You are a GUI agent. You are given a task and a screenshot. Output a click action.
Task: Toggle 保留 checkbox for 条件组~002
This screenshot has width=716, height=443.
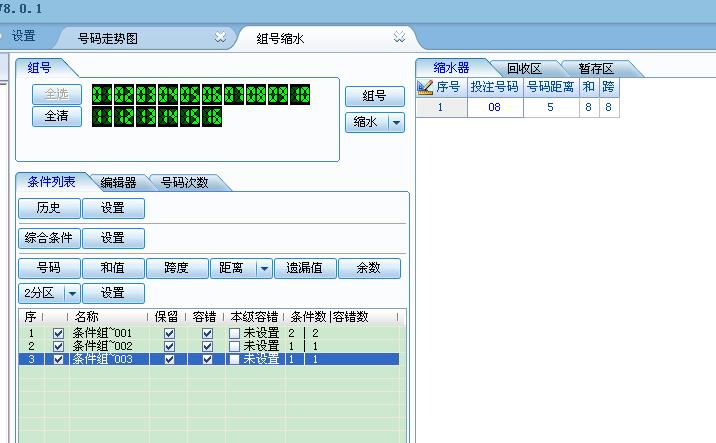pos(169,346)
